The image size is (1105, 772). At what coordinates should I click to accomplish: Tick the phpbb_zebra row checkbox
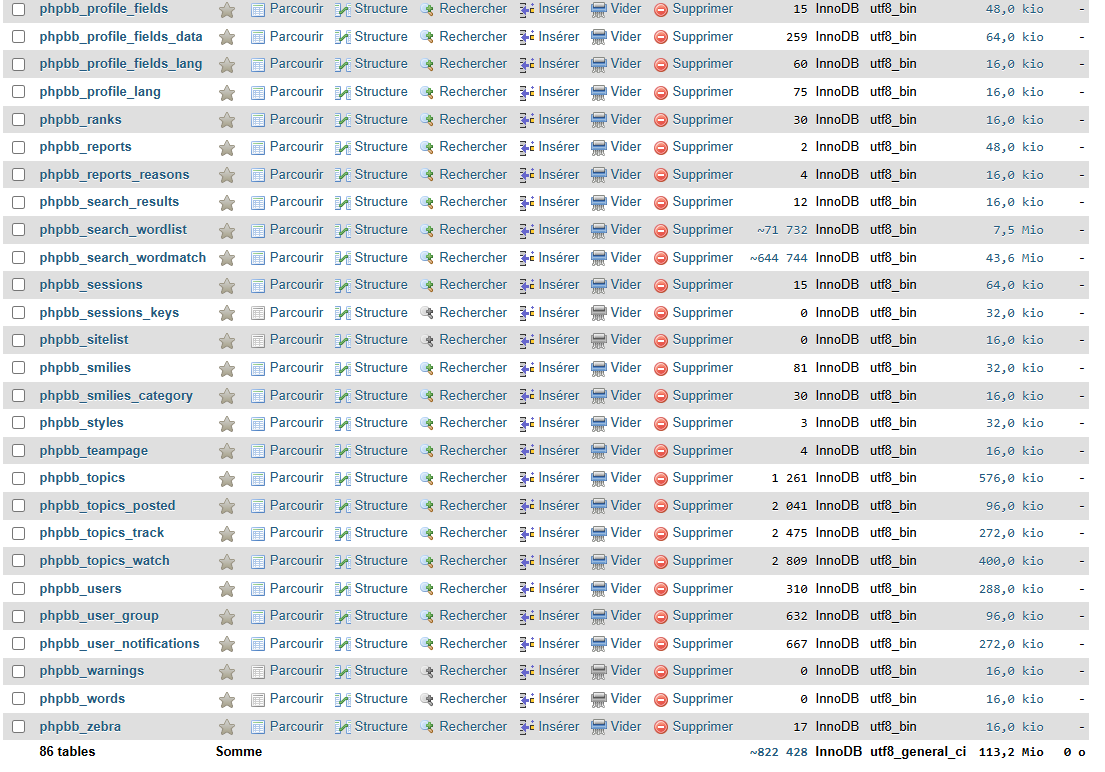coord(19,727)
